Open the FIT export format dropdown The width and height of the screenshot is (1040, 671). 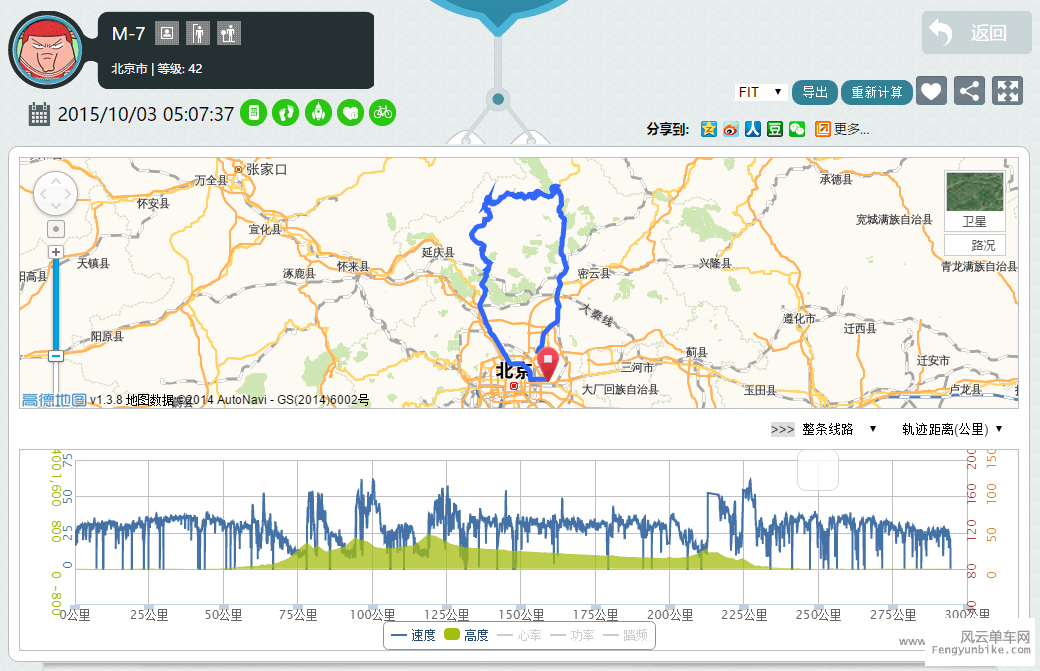(x=760, y=92)
